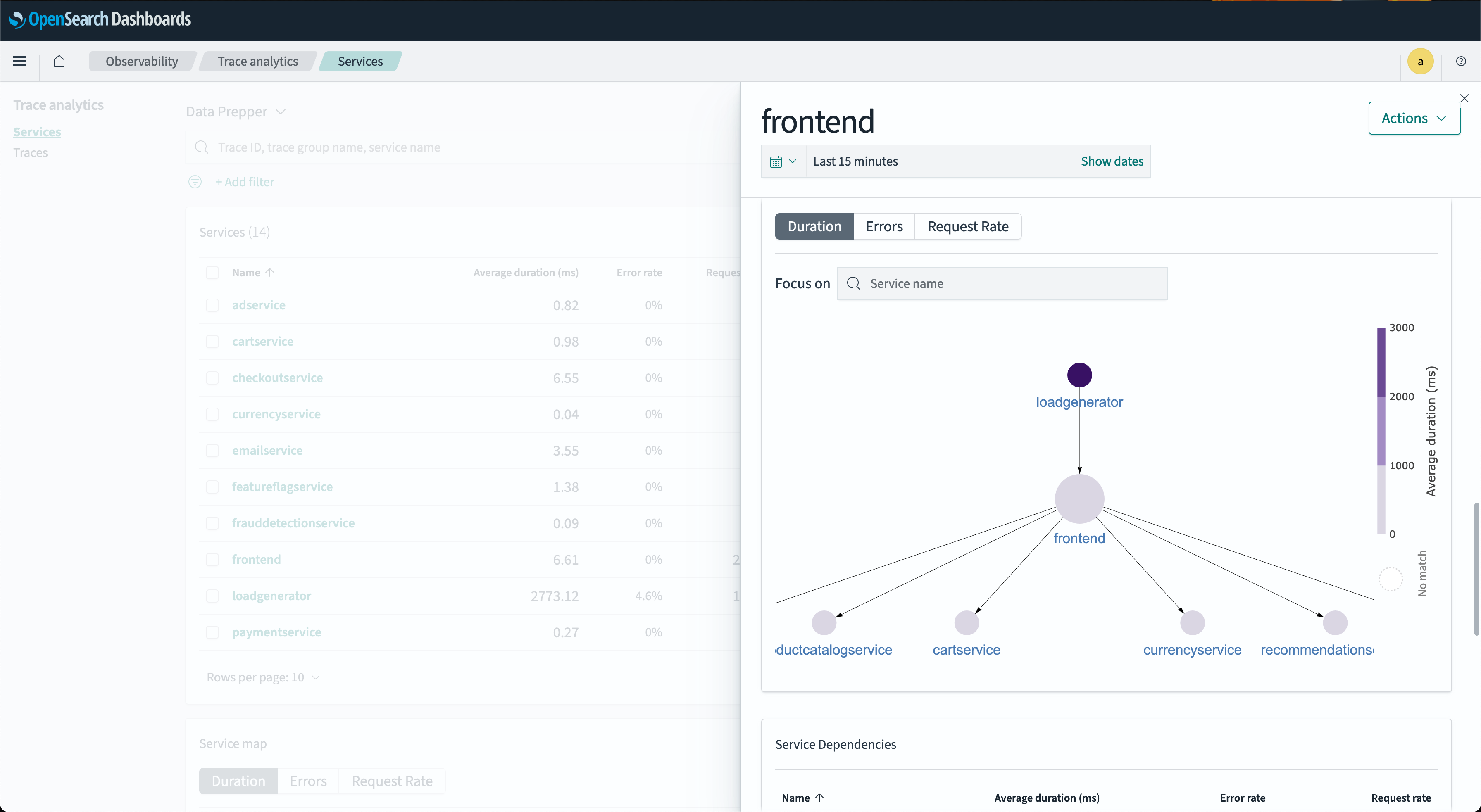
Task: Switch to the Errors tab
Action: 884,226
